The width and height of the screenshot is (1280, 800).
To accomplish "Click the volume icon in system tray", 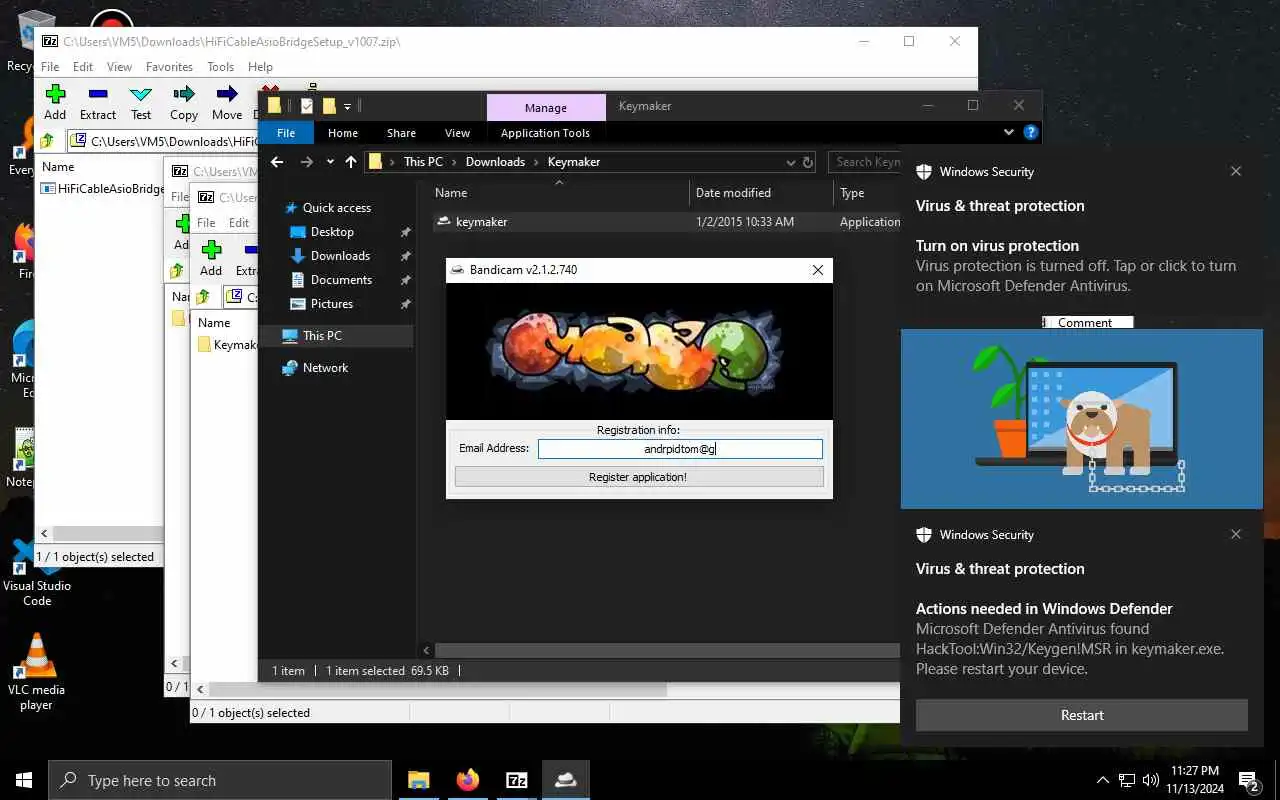I will 1150,780.
